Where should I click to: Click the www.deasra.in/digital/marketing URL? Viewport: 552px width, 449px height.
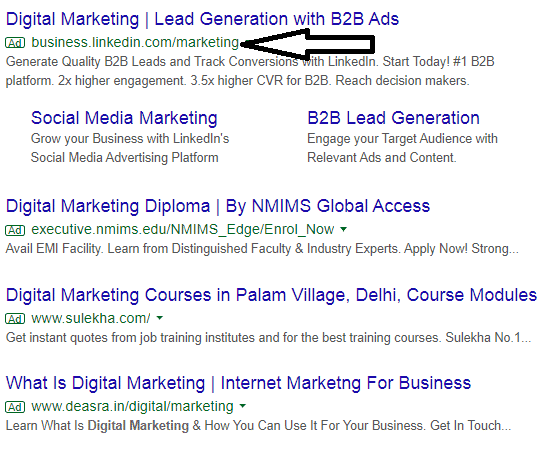pyautogui.click(x=132, y=407)
